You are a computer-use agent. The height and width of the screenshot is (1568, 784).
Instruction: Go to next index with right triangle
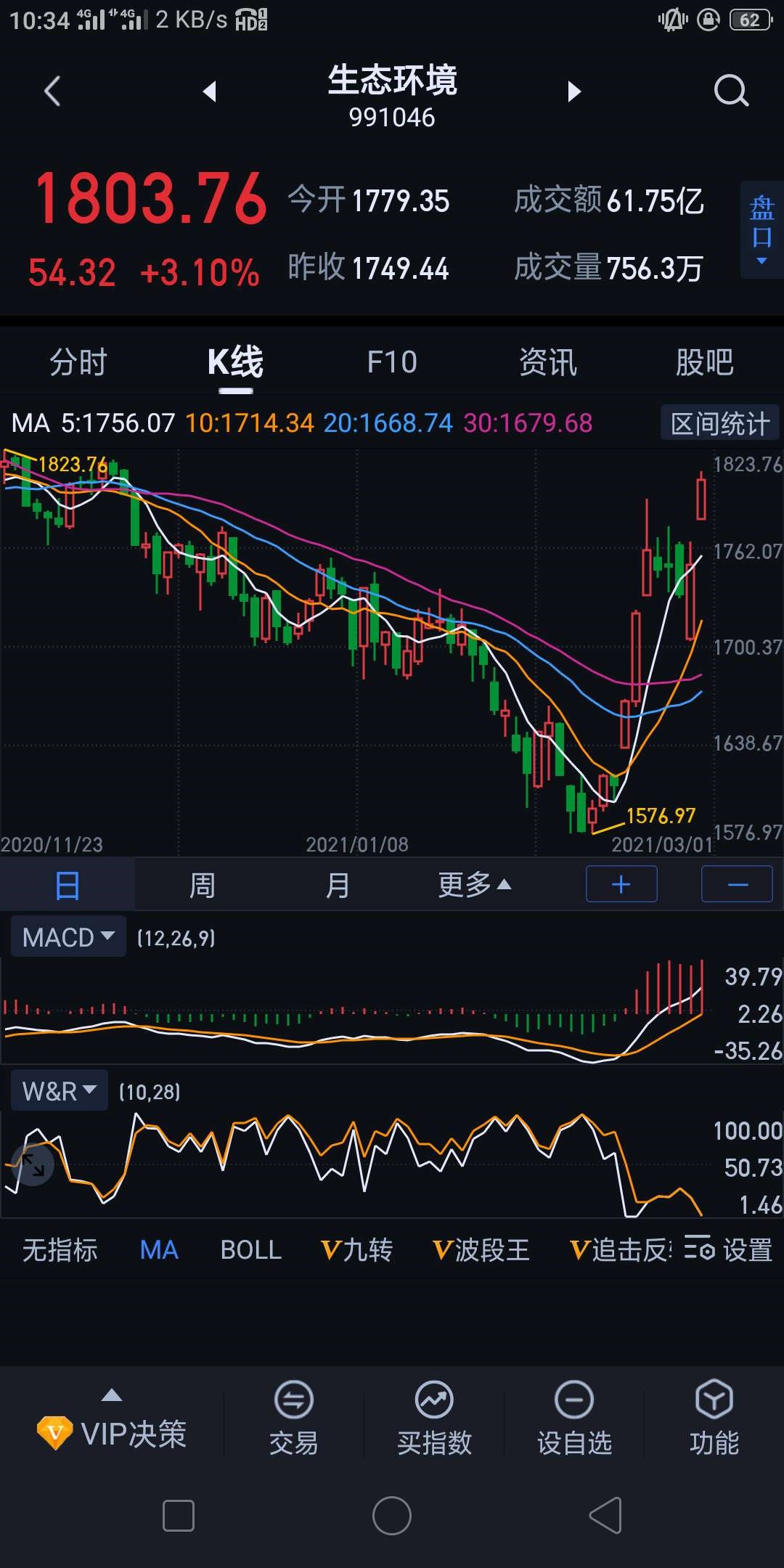[574, 91]
